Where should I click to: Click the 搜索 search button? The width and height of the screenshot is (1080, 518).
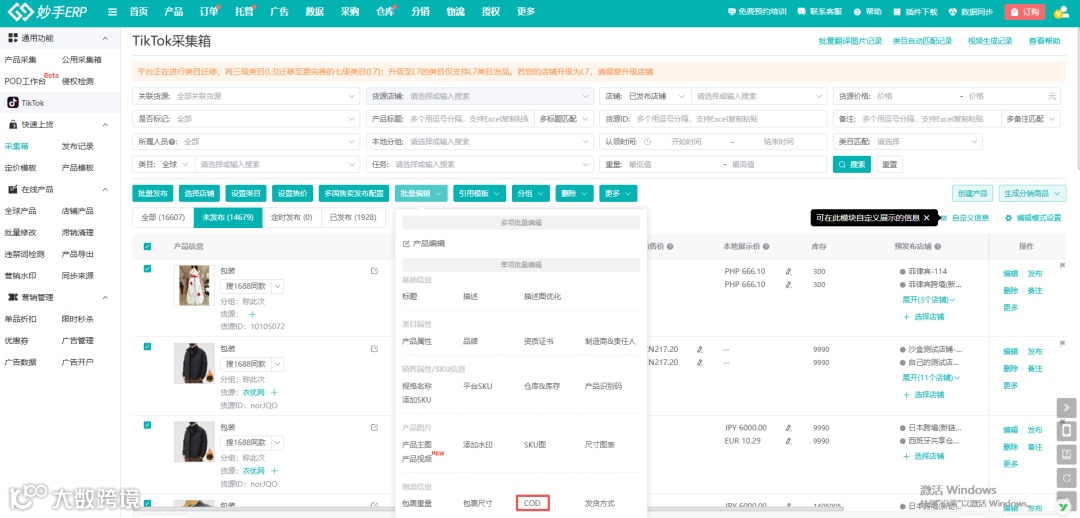tap(851, 165)
